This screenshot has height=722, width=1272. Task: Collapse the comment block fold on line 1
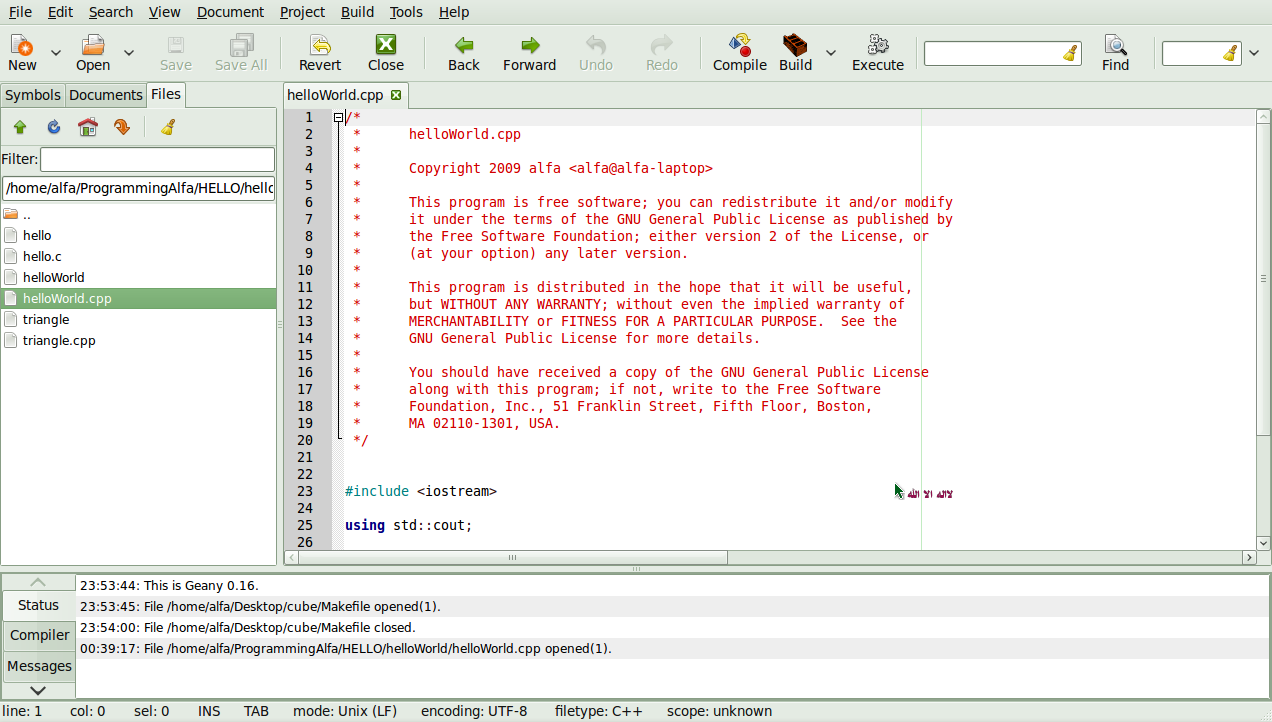[x=338, y=117]
